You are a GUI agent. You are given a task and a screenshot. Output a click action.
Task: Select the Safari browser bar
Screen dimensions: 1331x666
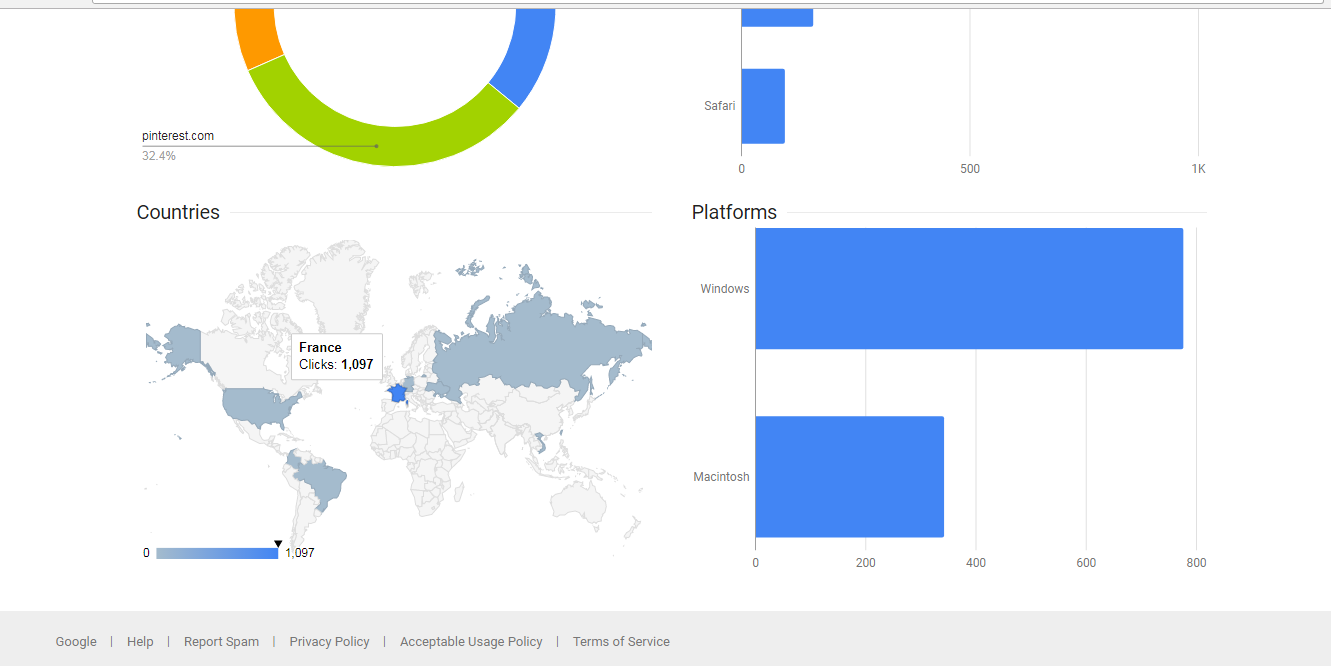point(763,106)
